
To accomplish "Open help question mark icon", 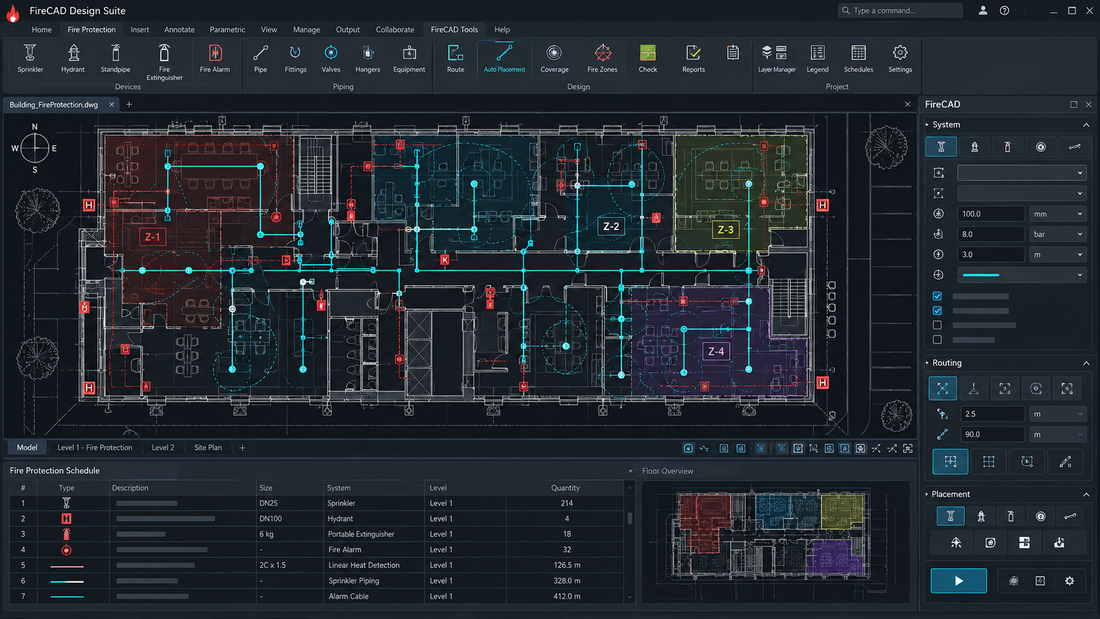I will 1005,11.
